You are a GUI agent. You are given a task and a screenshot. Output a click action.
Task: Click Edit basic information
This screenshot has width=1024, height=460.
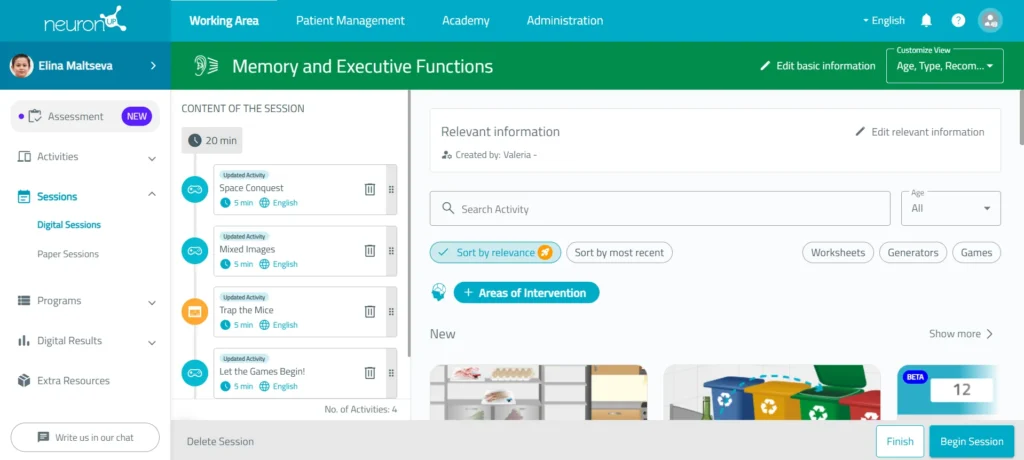tap(818, 65)
